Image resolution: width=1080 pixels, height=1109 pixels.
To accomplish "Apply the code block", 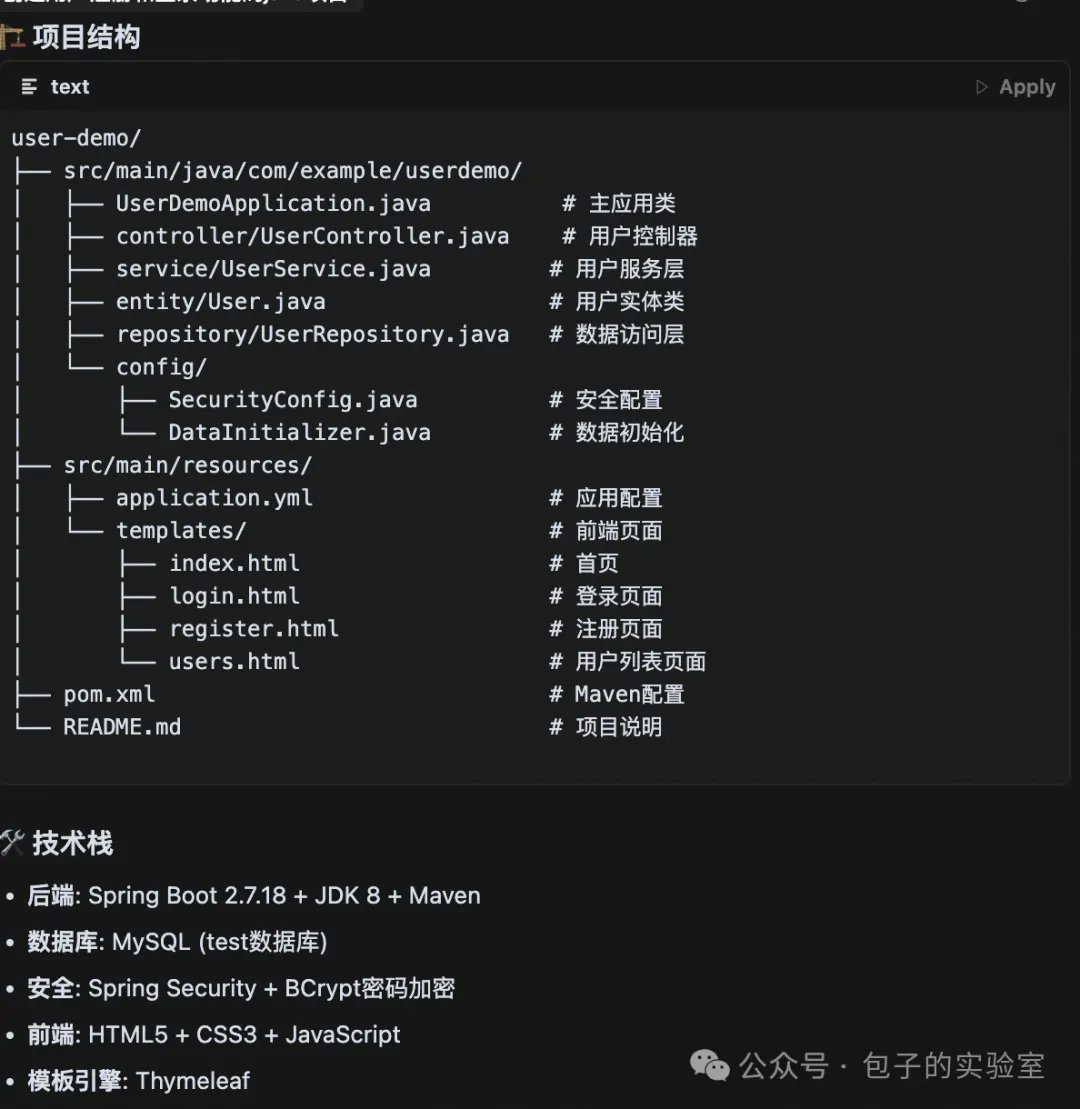I will coord(1016,87).
